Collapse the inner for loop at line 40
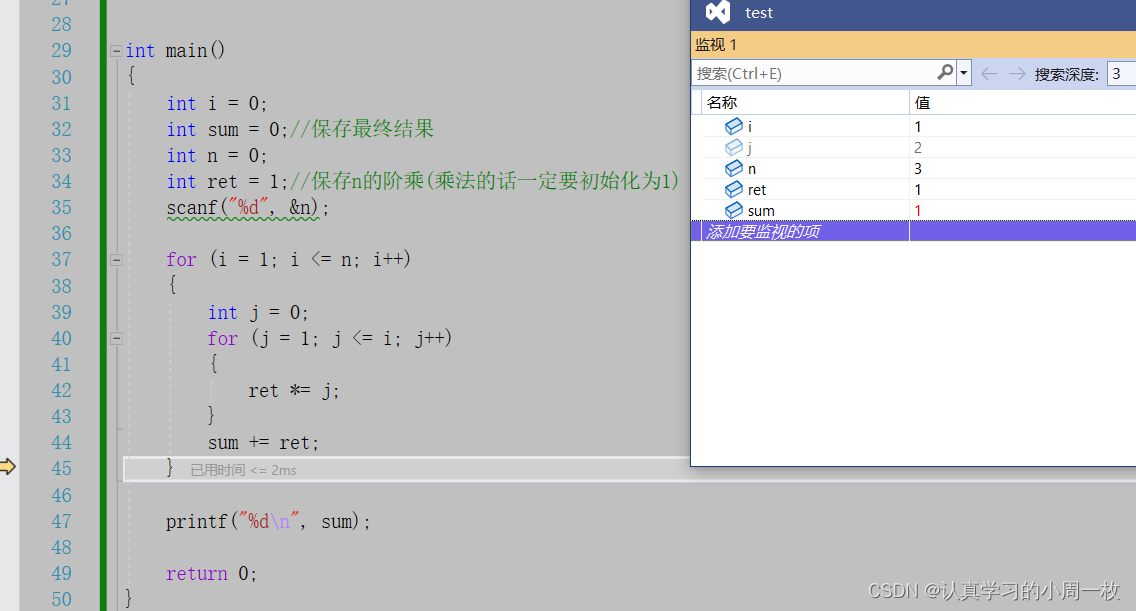The height and width of the screenshot is (611, 1136). pos(116,339)
